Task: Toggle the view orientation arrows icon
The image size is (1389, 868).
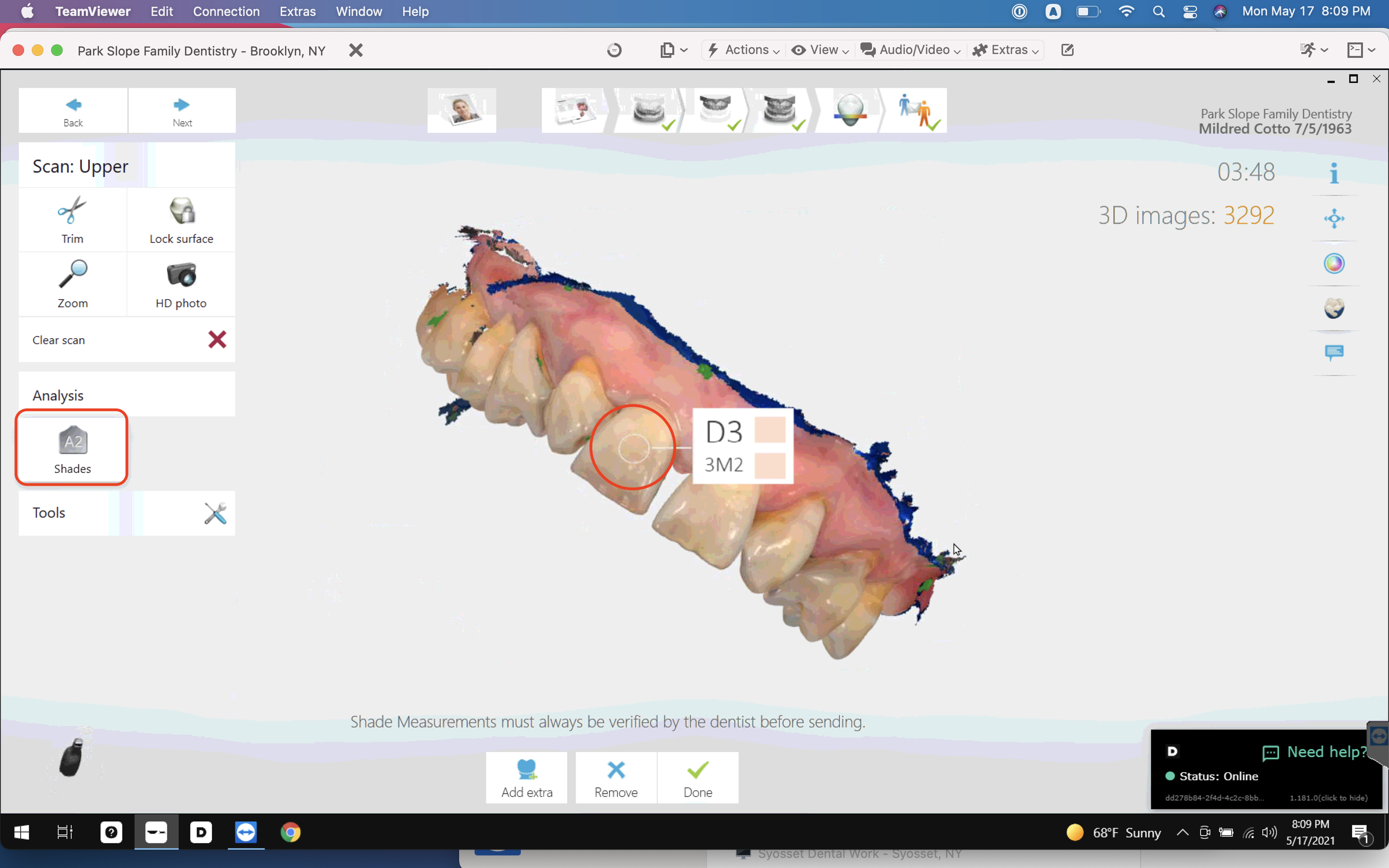Action: [1334, 218]
